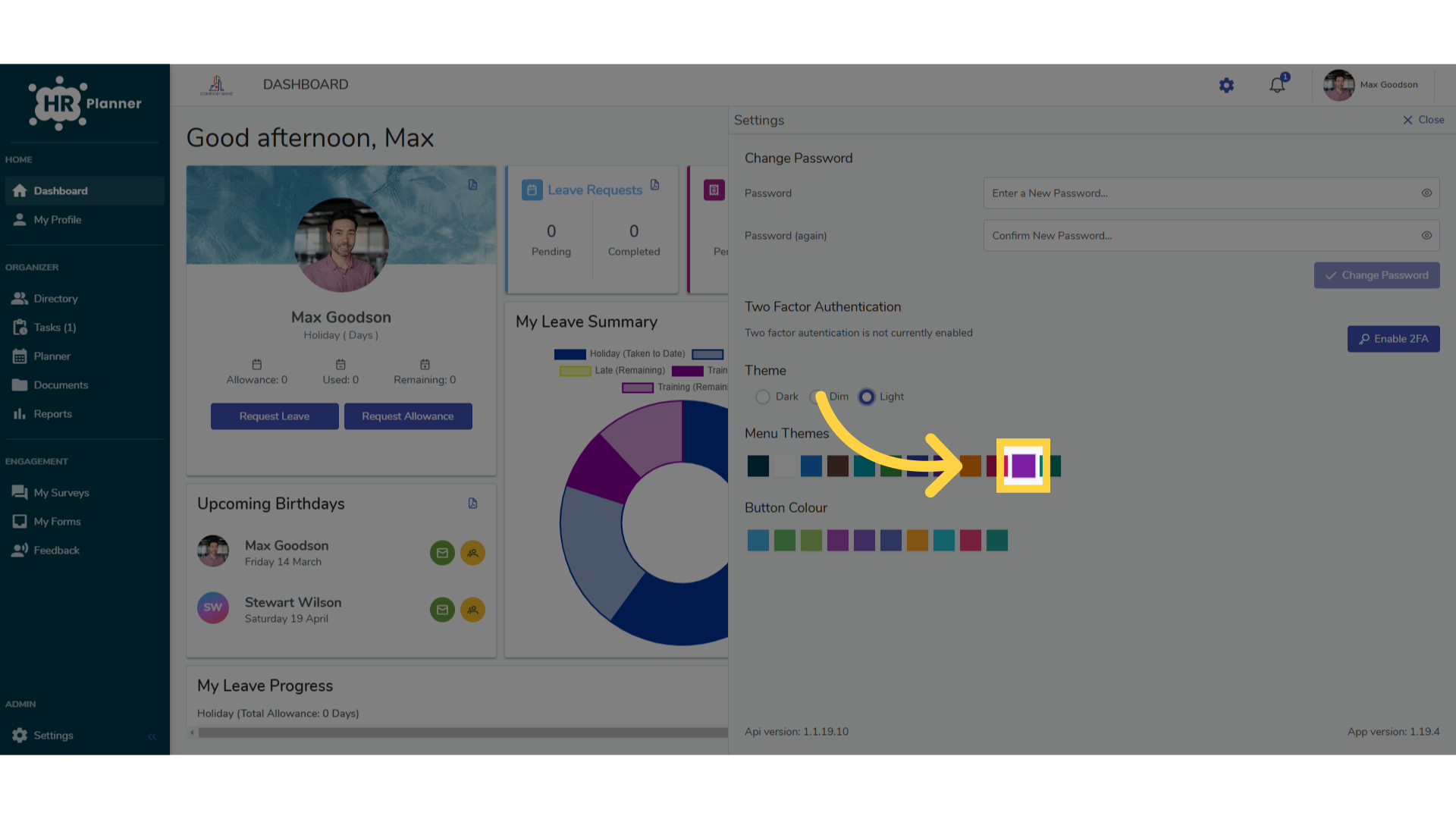Collapse the sidebar with the double chevron
Viewport: 1456px width, 819px height.
[152, 736]
